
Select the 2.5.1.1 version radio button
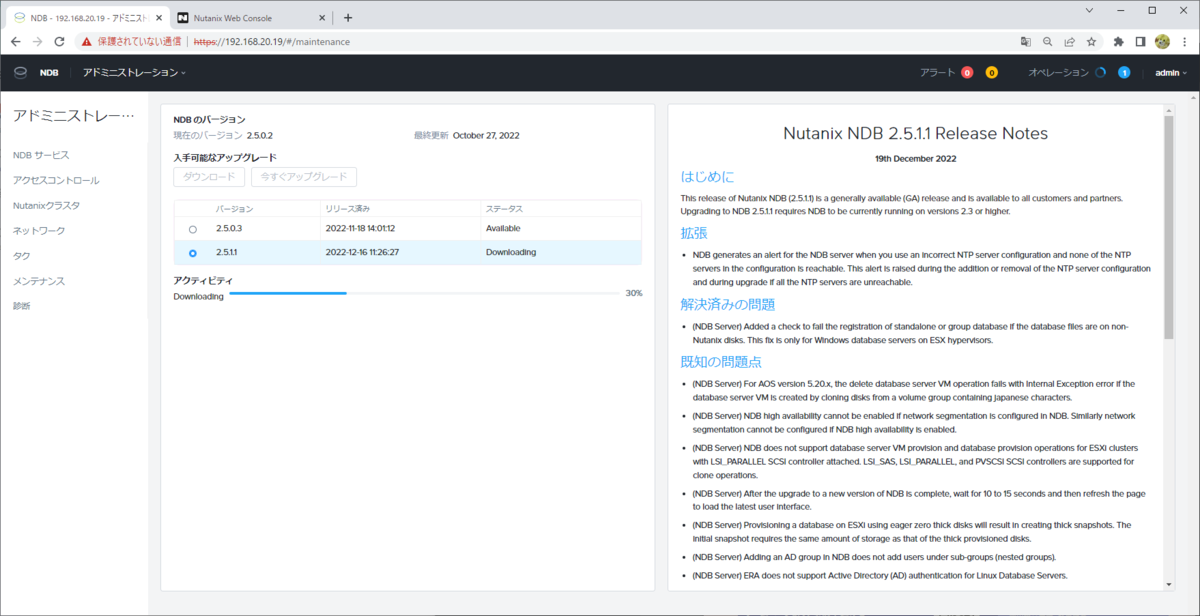[x=193, y=253]
